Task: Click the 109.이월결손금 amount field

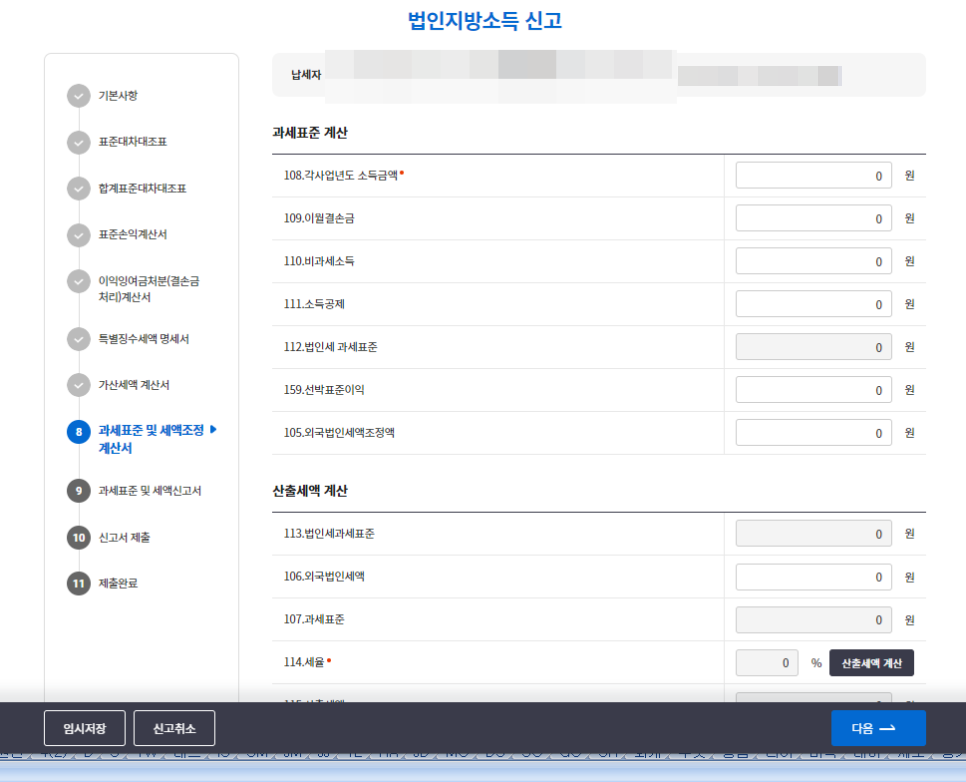Action: [813, 217]
